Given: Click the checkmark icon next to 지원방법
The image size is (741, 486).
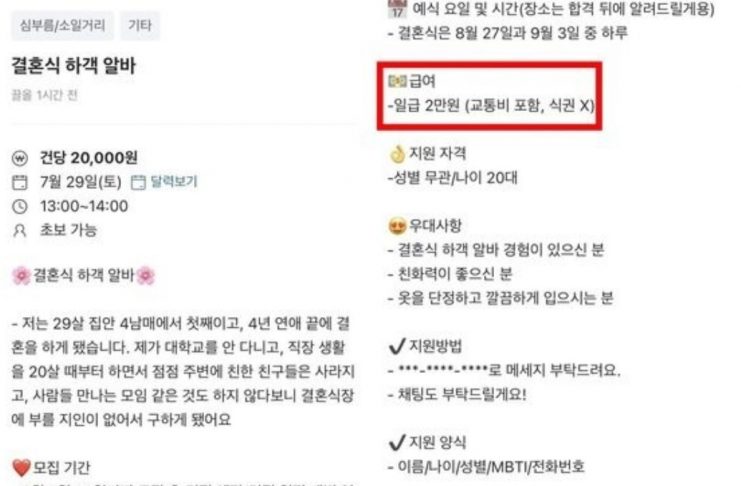Looking at the screenshot, I should coord(397,347).
